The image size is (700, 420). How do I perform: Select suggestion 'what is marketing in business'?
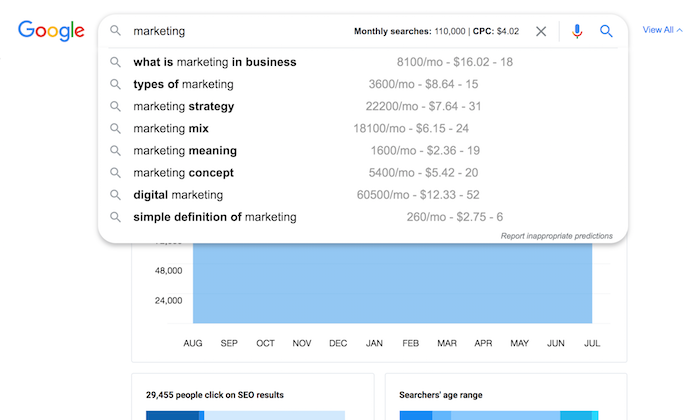click(214, 62)
